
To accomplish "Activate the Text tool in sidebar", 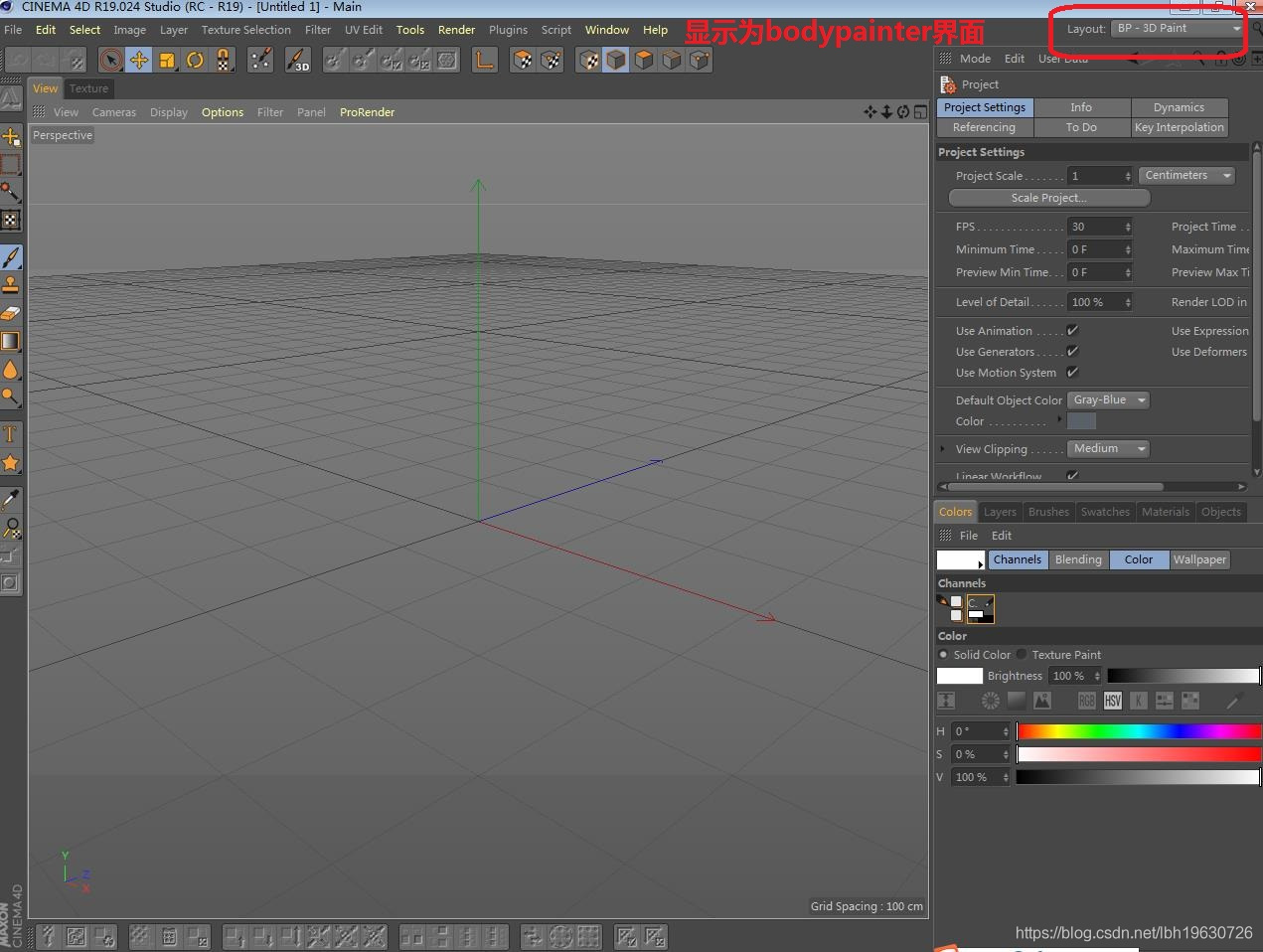I will (11, 434).
